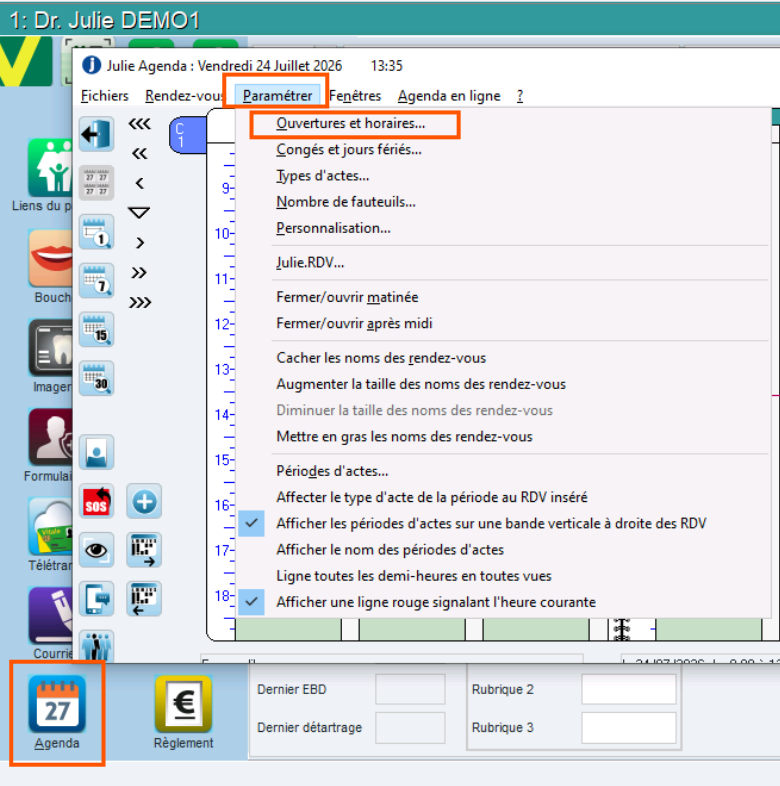Viewport: 780px width, 786px height.
Task: Switch to 1-day calendar view icon
Action: coord(96,232)
